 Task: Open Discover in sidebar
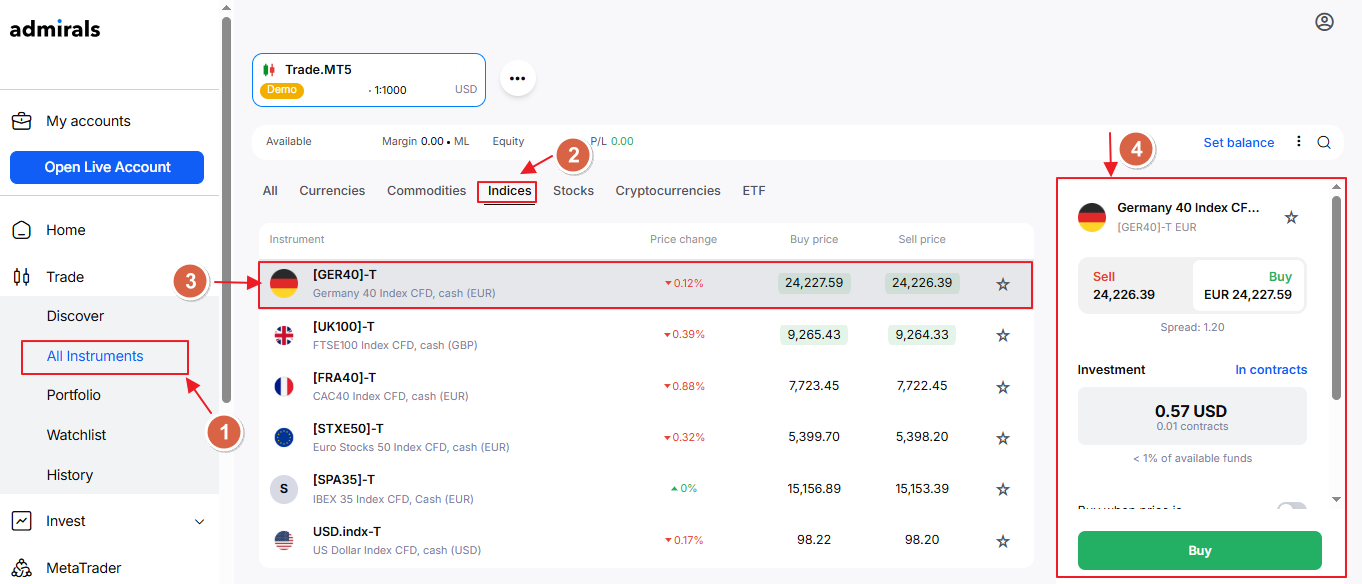tap(75, 316)
